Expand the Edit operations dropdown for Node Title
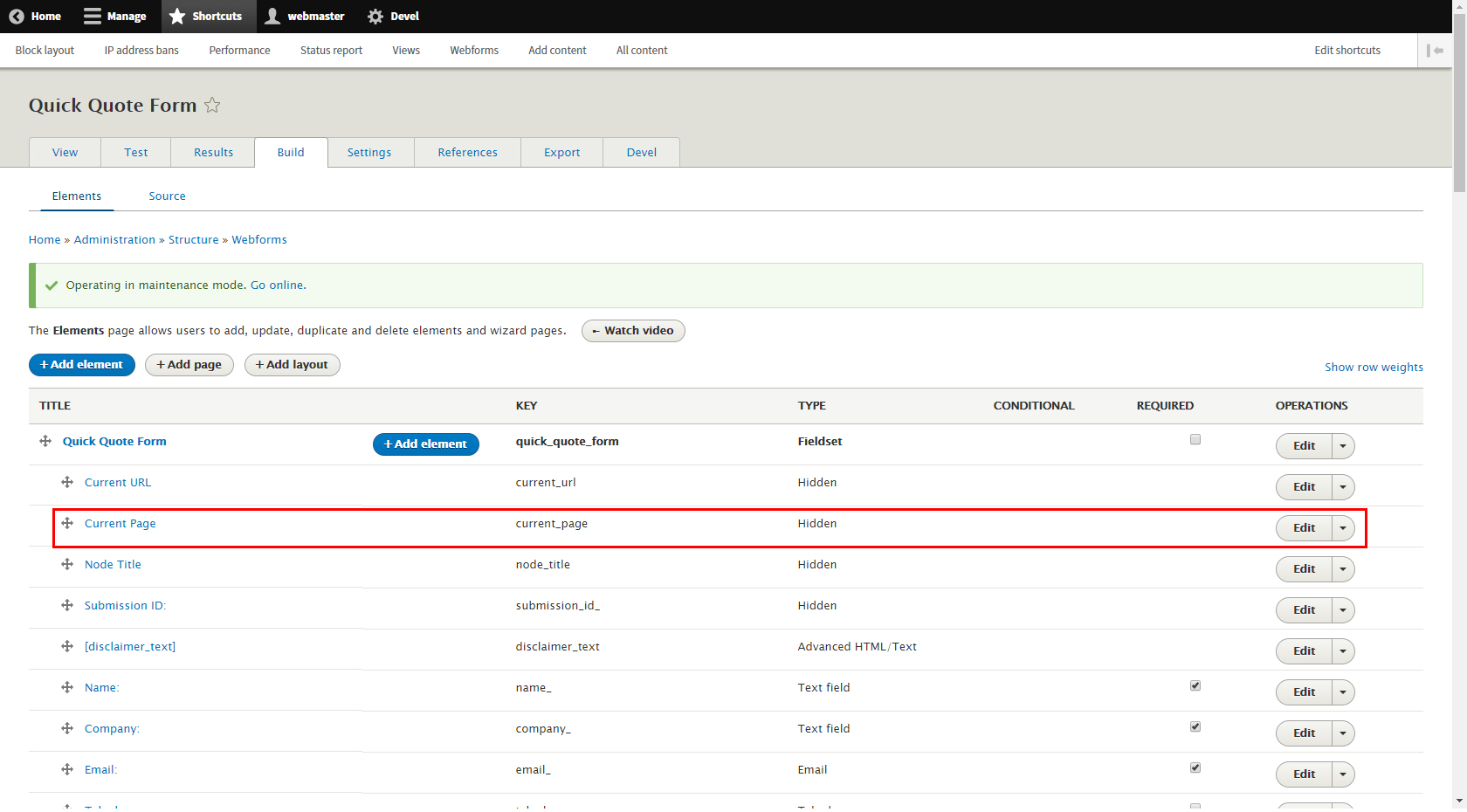 click(1343, 568)
